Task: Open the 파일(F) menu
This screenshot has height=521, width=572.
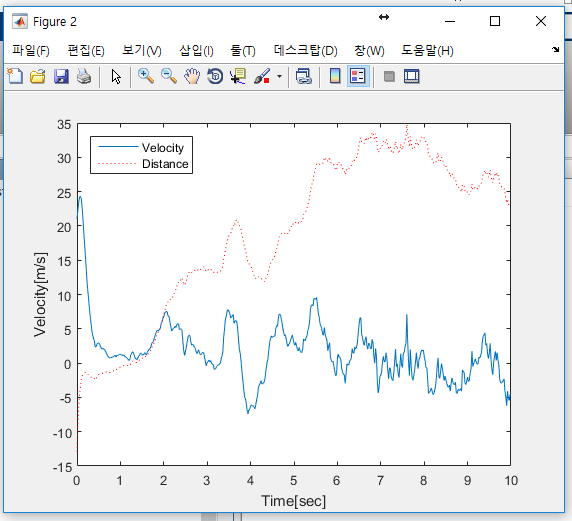Action: tap(31, 50)
